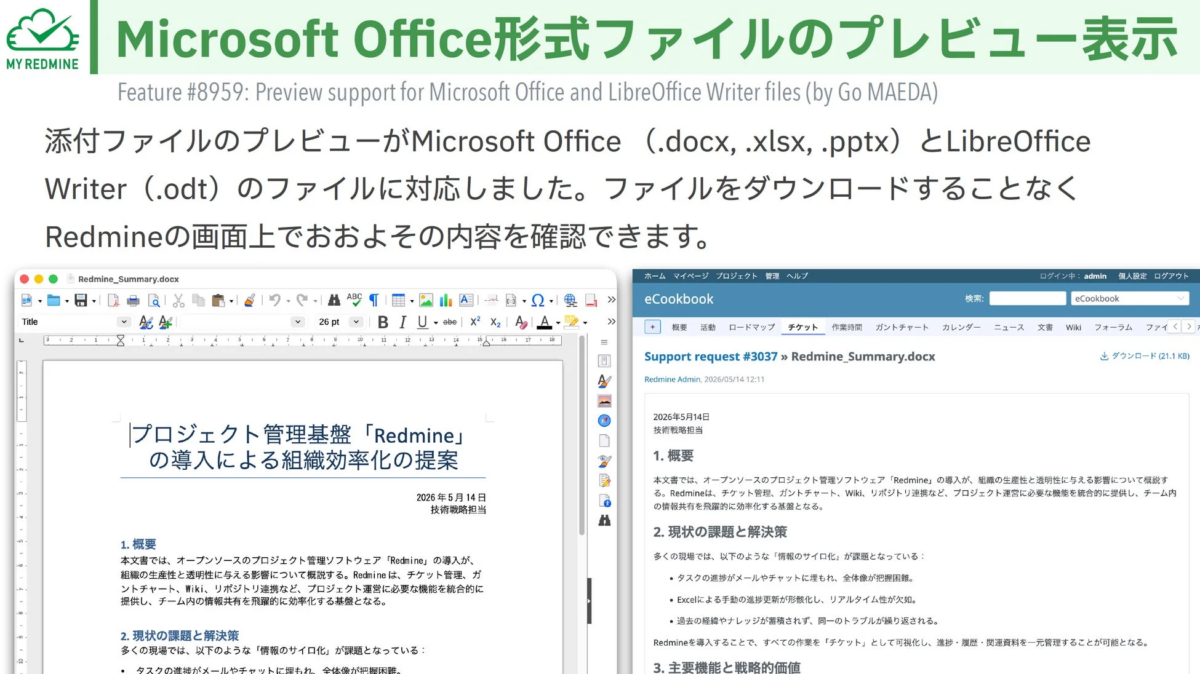Click the Copy icon in Writer toolbar

198,299
